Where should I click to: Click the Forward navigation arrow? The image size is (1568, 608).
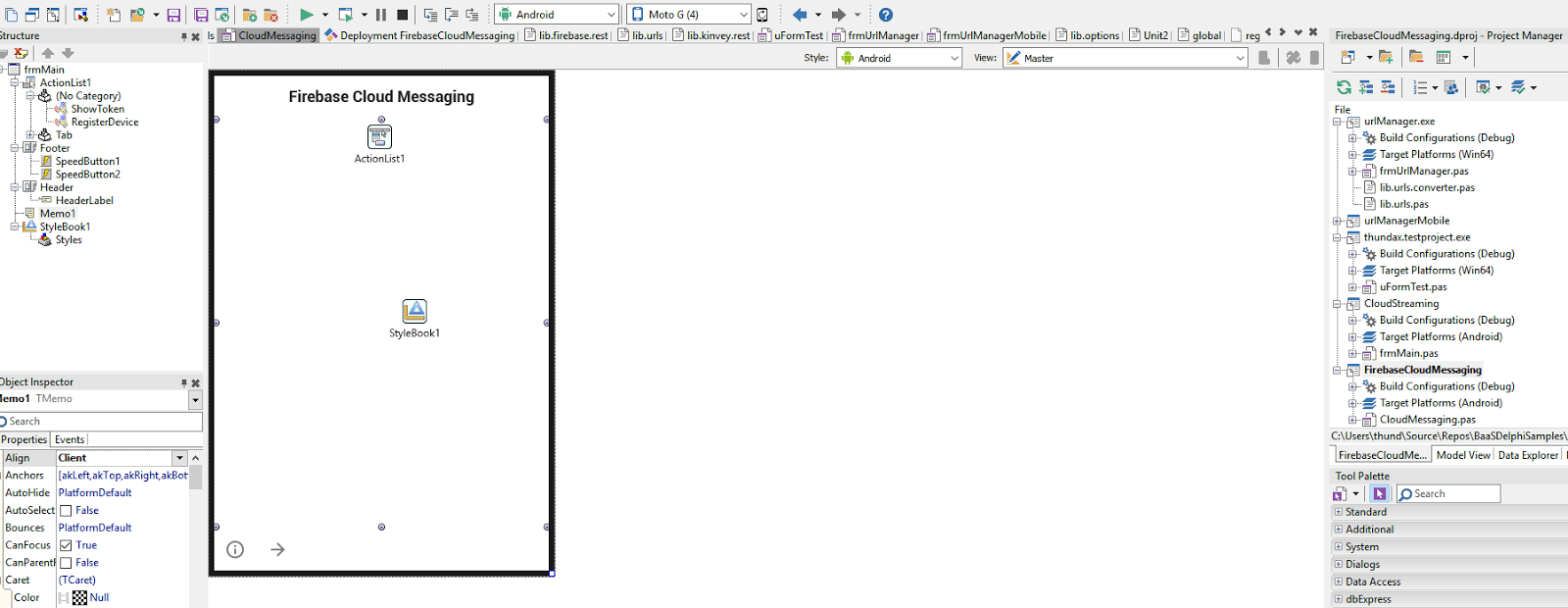pyautogui.click(x=838, y=15)
